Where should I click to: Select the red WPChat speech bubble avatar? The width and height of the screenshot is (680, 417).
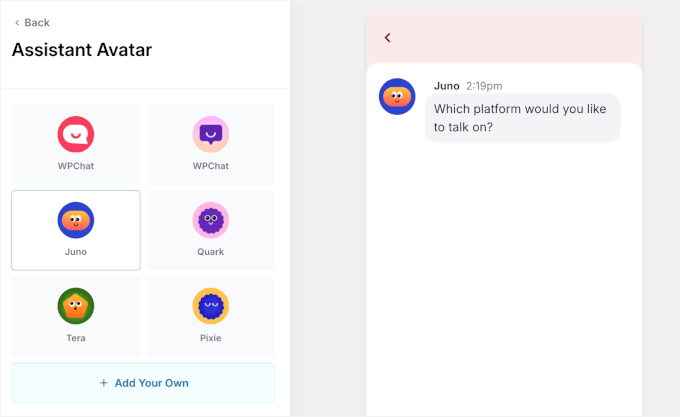click(x=76, y=134)
